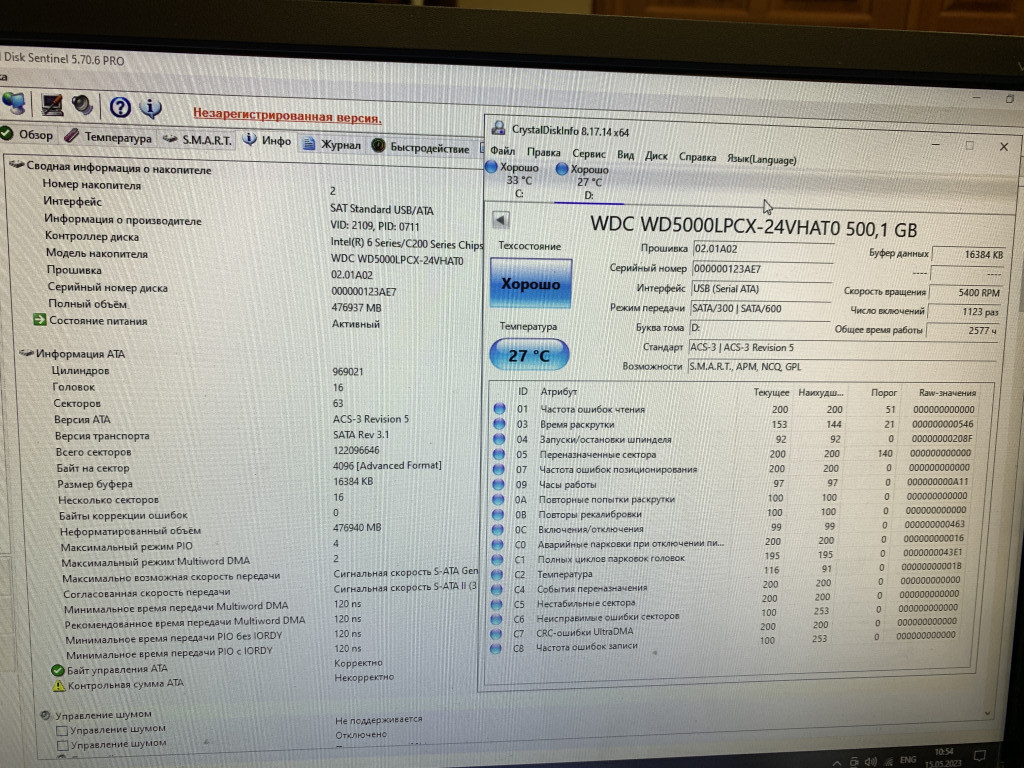Screen dimensions: 1024x768
Task: Click the Прошивка field showing 02.01A02
Action: pos(762,249)
